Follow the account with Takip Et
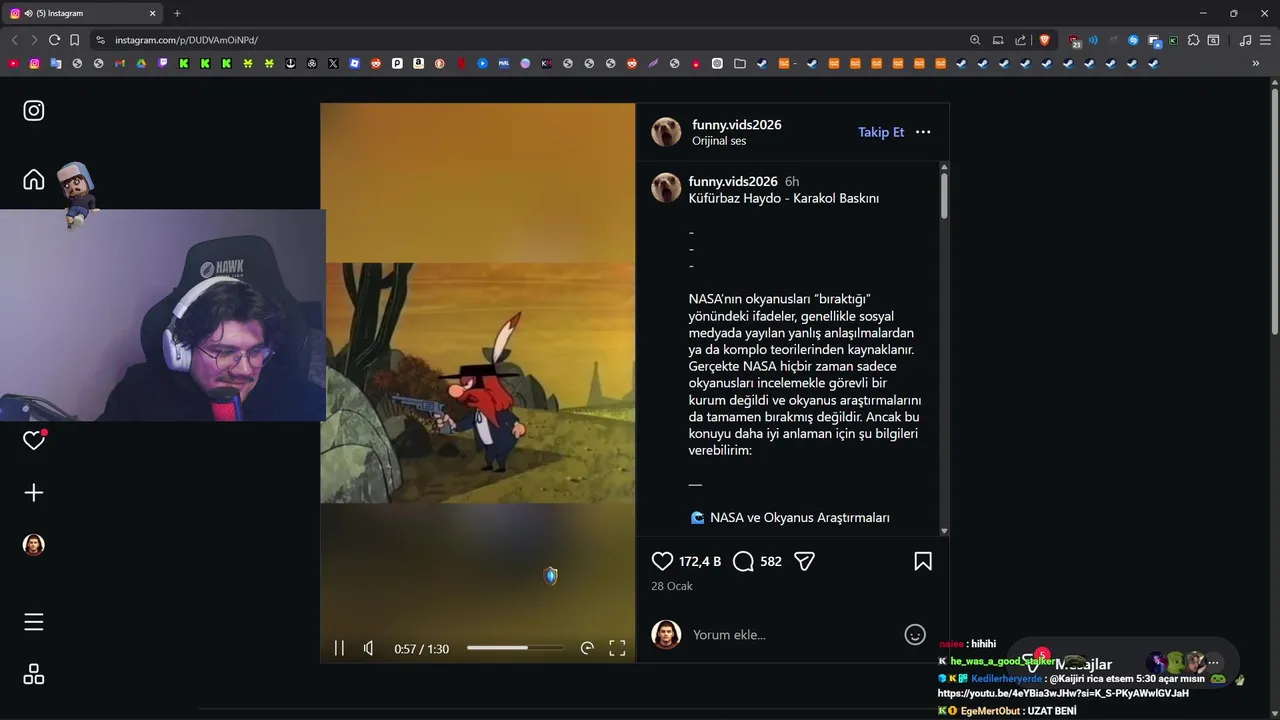The height and width of the screenshot is (720, 1280). [x=881, y=132]
